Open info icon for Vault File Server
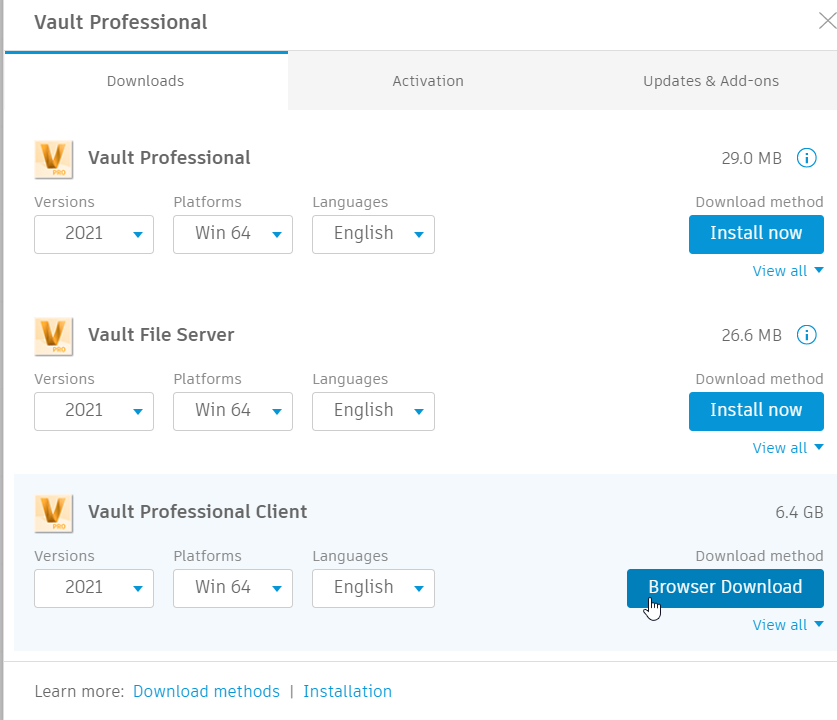837x720 pixels. [x=807, y=335]
